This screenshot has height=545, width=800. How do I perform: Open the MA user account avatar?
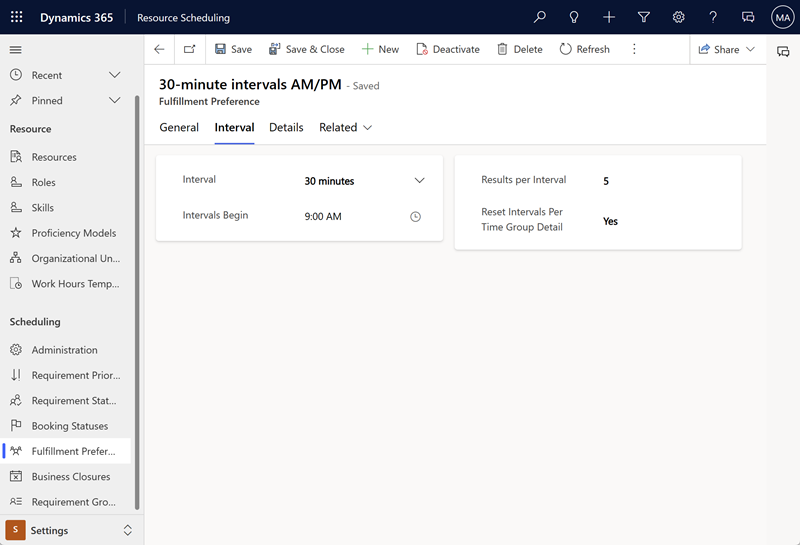[x=783, y=17]
